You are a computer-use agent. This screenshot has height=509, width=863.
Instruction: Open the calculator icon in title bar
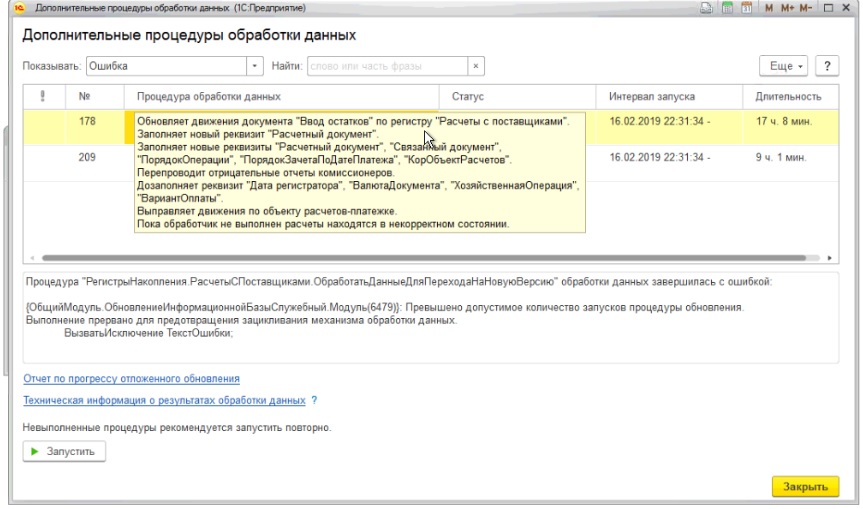coord(725,9)
